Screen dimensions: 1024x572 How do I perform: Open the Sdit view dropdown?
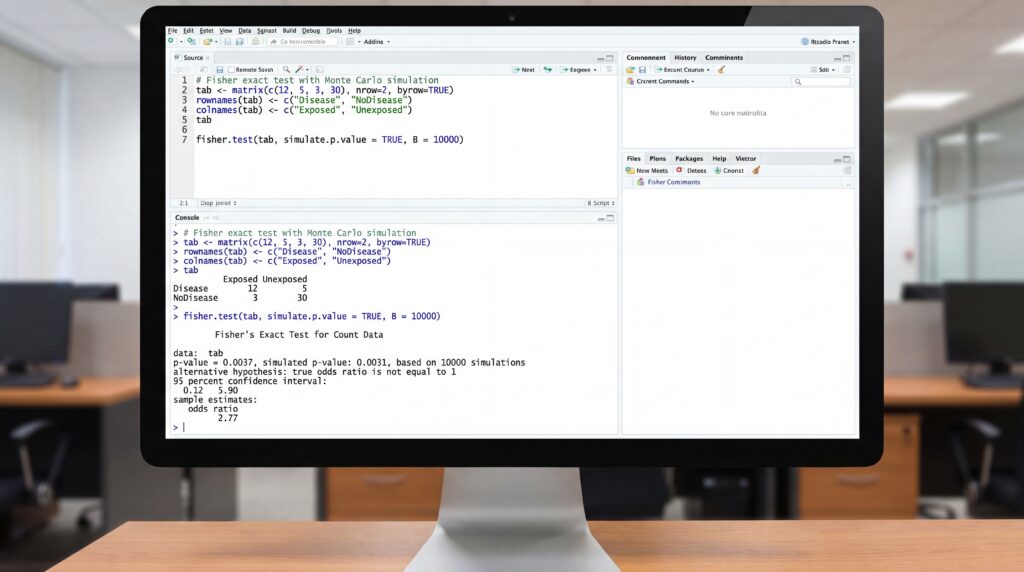pos(823,69)
